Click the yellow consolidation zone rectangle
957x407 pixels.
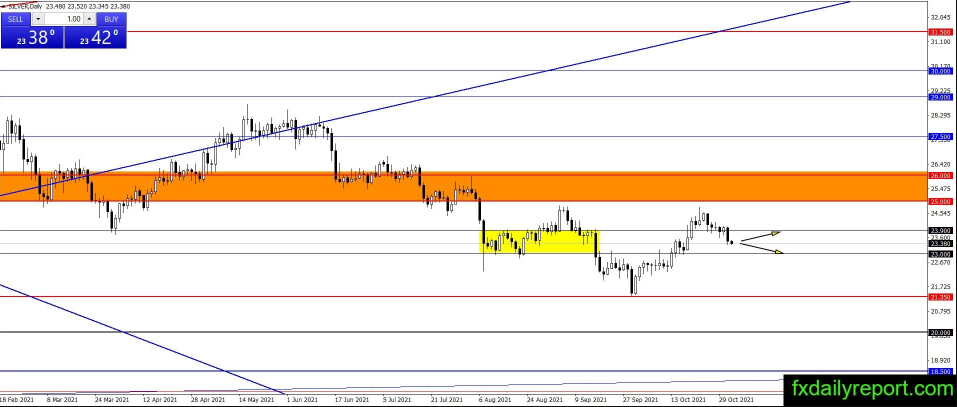click(540, 241)
